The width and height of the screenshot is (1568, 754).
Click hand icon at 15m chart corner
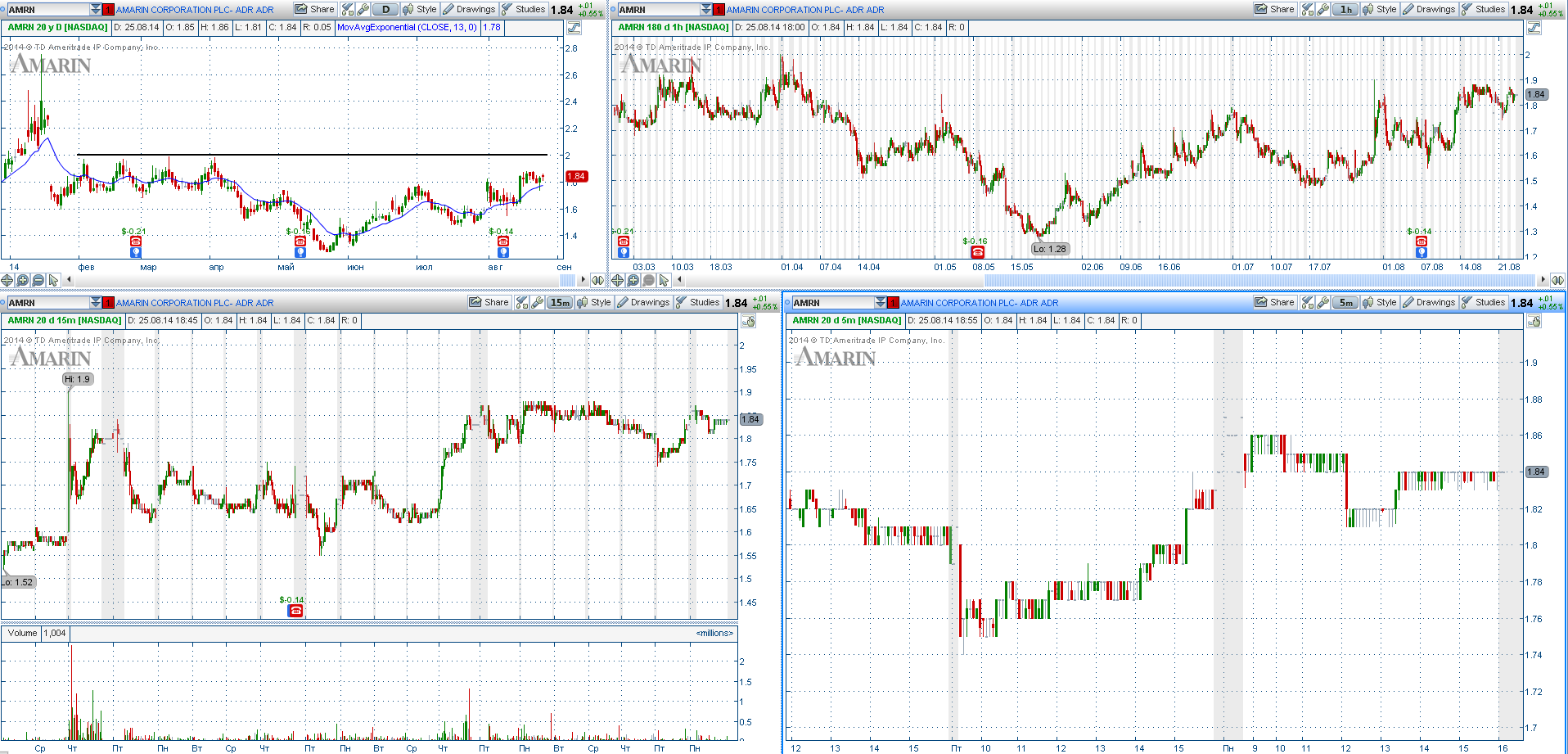click(748, 321)
